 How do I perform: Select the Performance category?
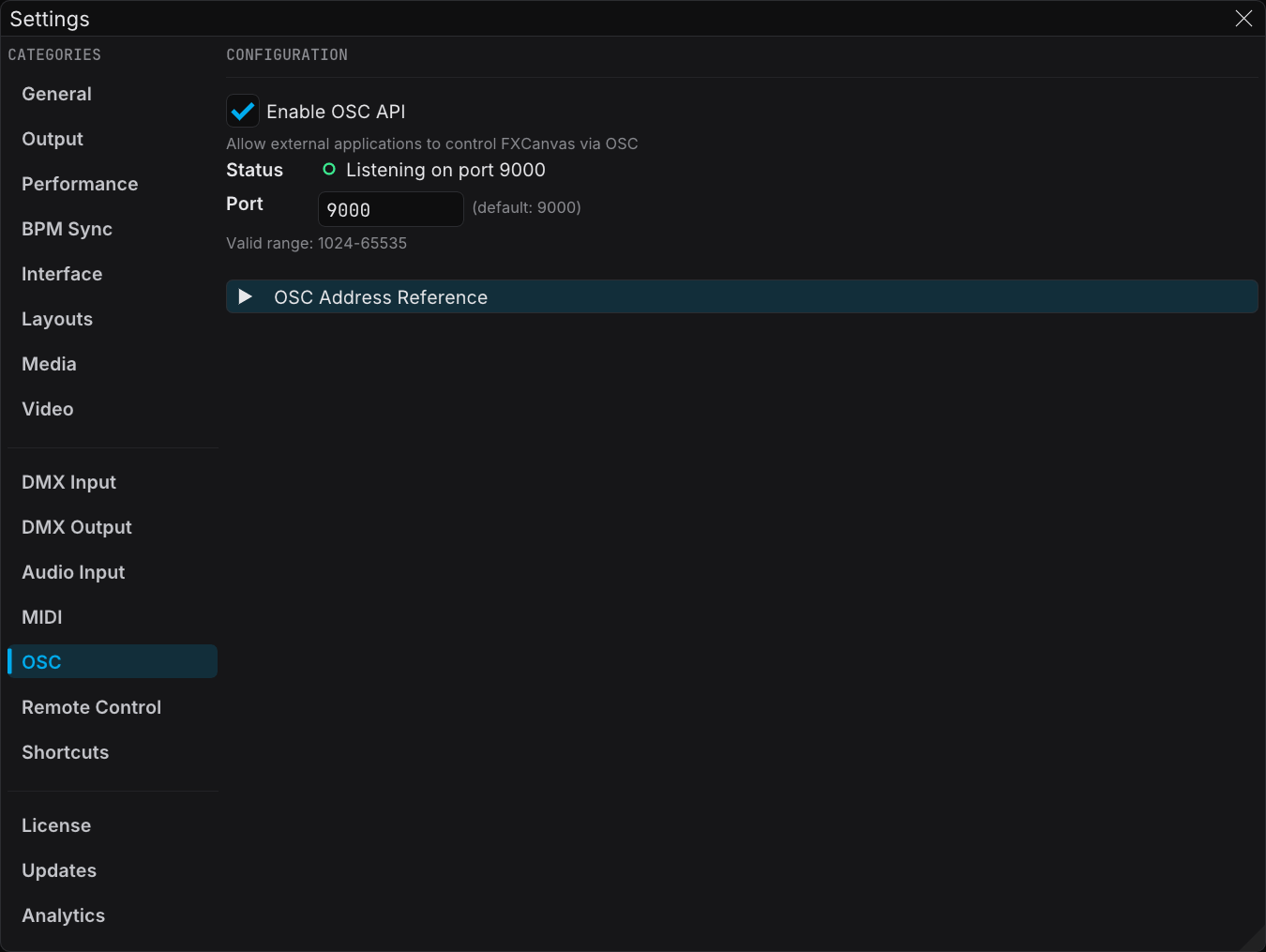pyautogui.click(x=113, y=184)
